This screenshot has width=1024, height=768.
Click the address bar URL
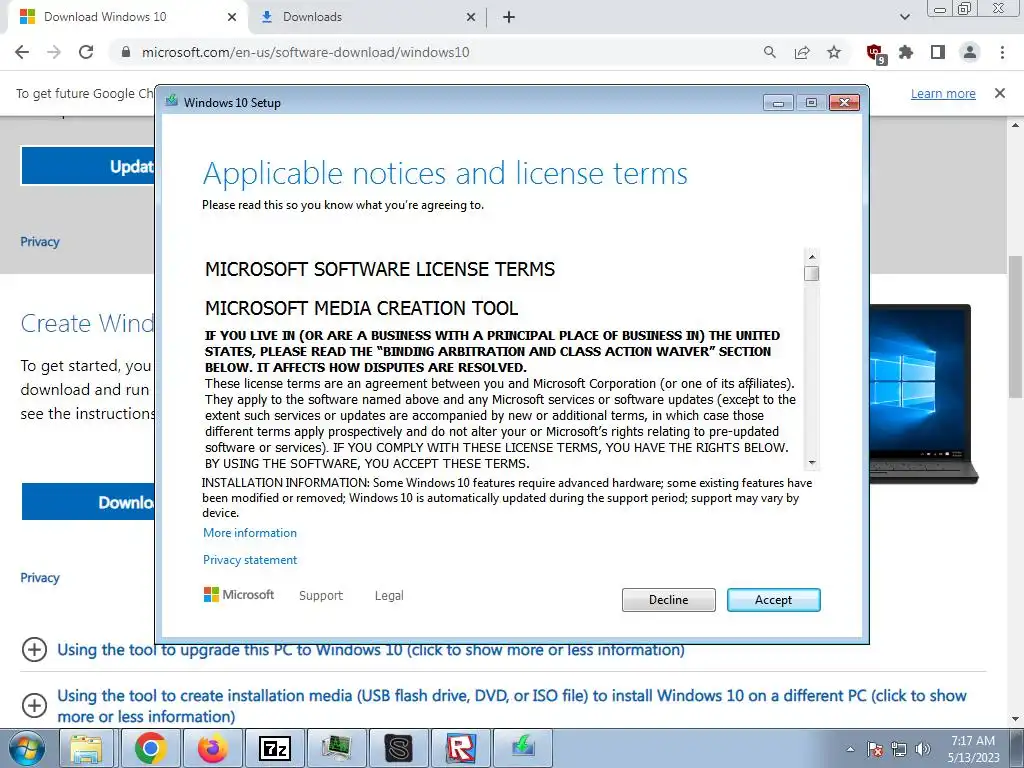tap(305, 52)
